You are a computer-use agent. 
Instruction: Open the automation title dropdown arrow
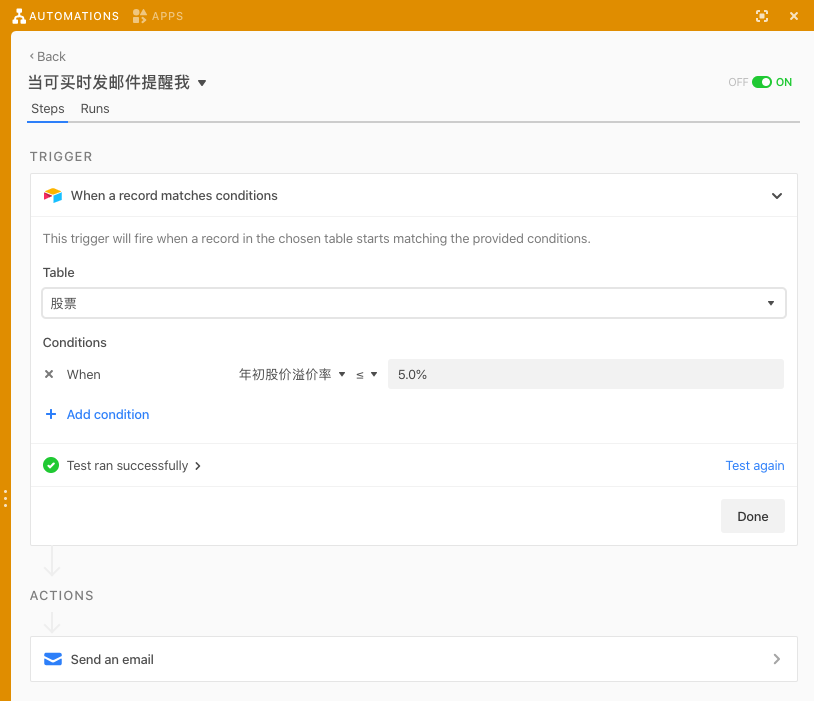tap(202, 83)
